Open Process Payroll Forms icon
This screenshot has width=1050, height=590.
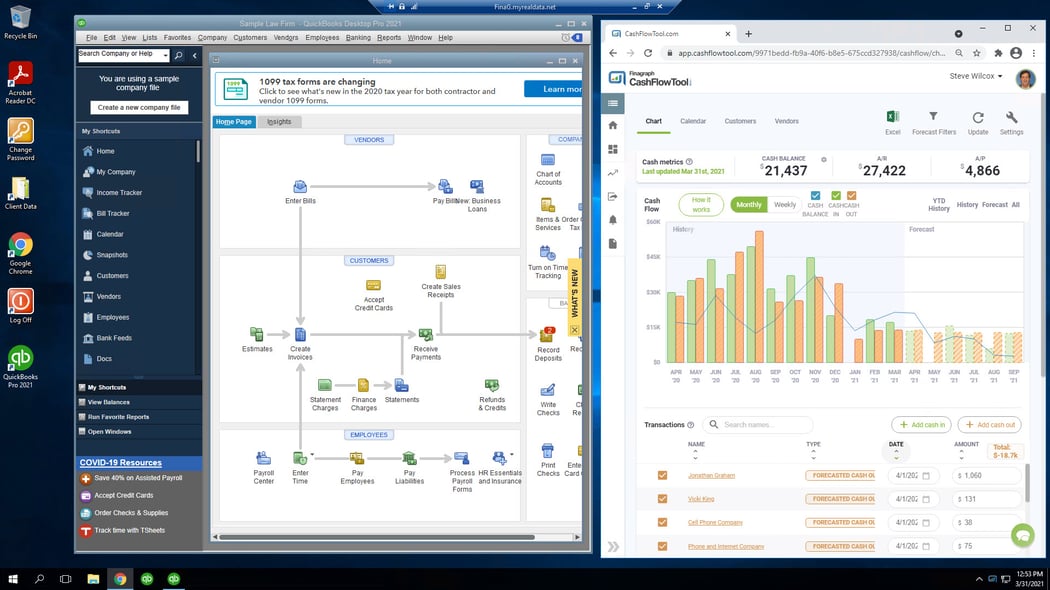[x=461, y=458]
